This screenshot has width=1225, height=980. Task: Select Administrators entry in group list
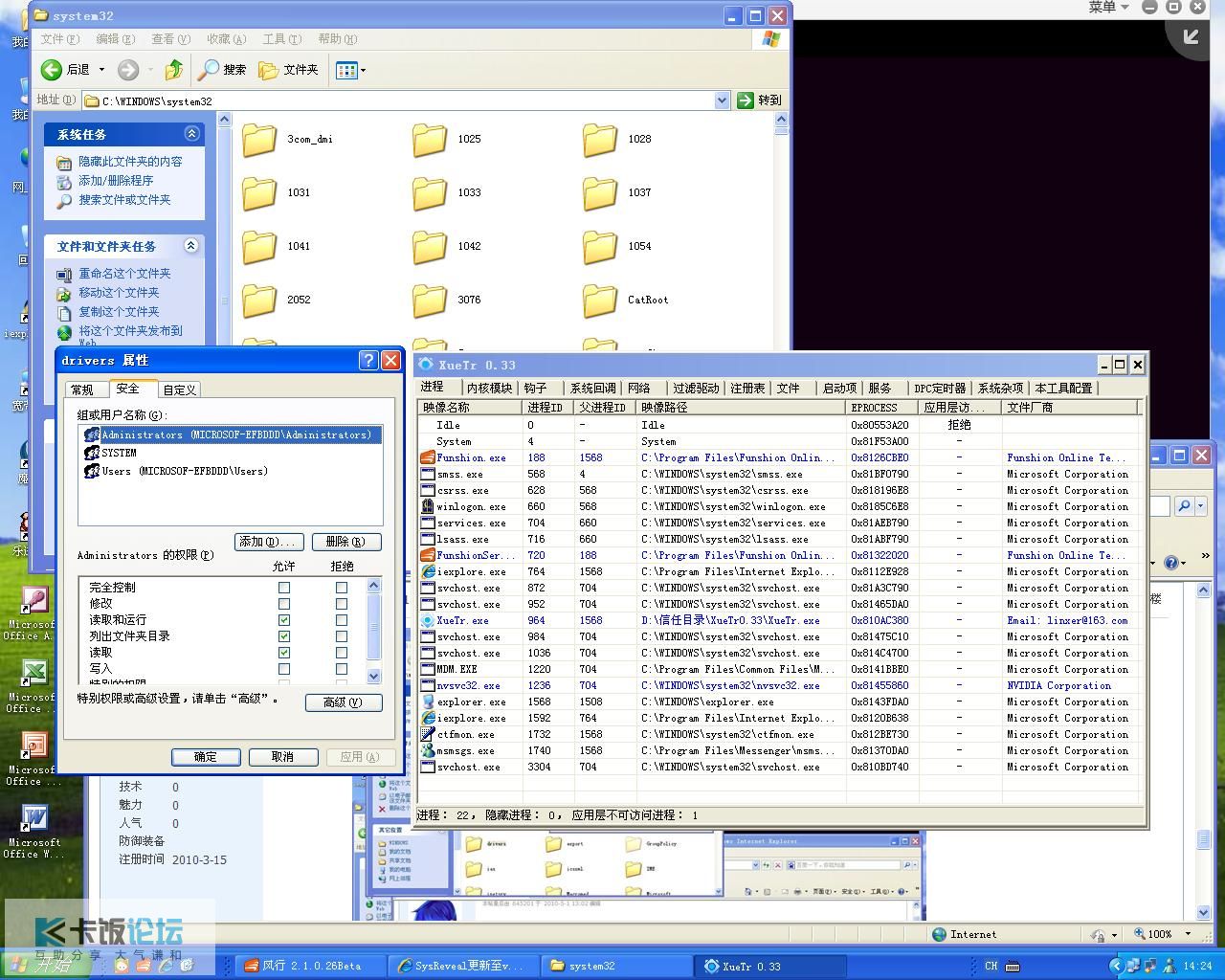231,434
